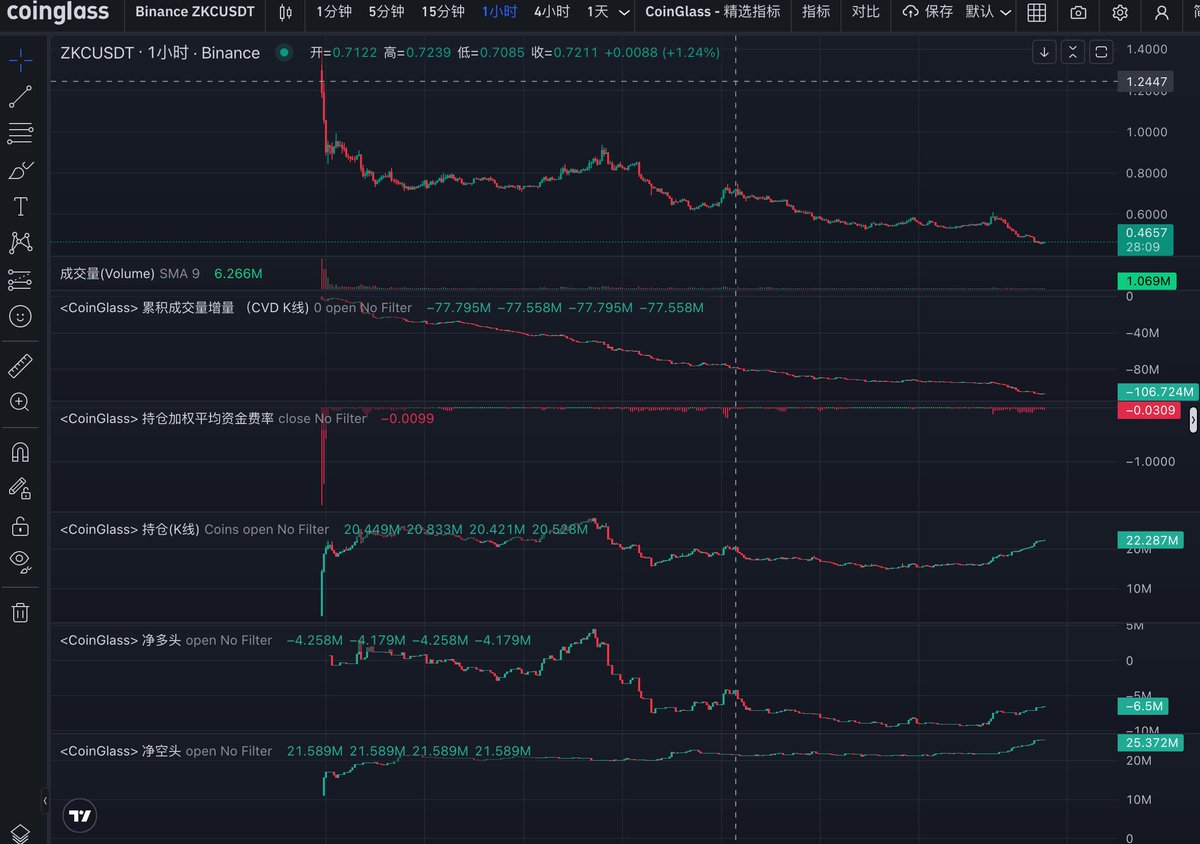Open CoinGlass - 精选指标 list
The image size is (1200, 844).
point(713,12)
